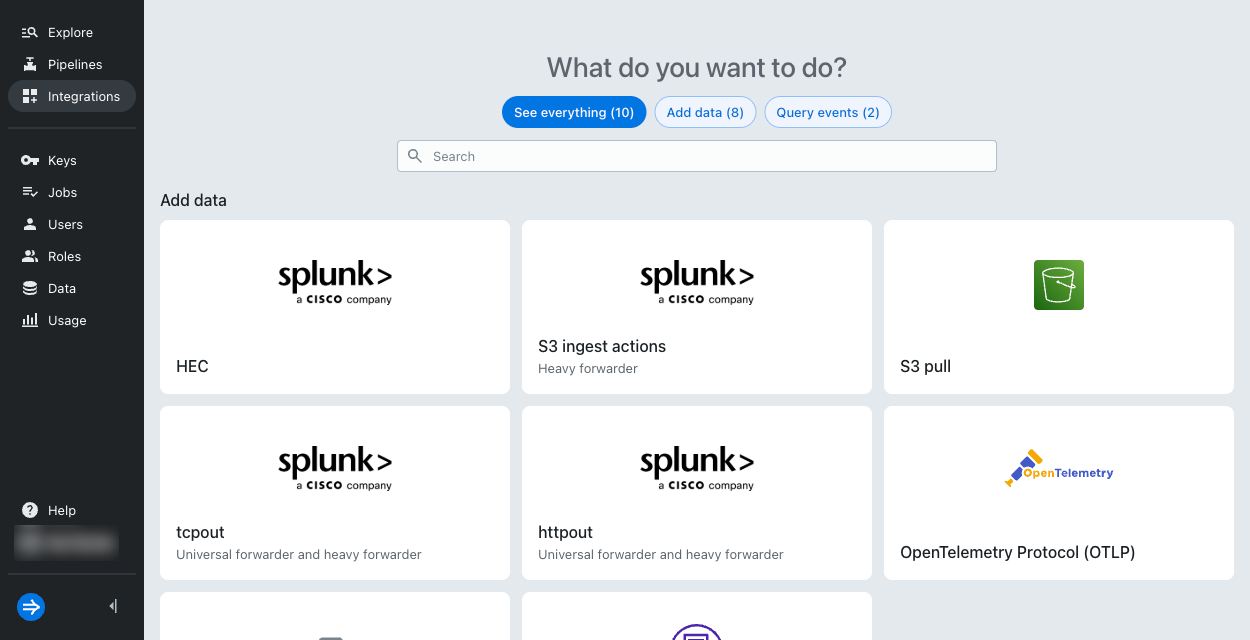Click the Data database icon

pos(30,288)
